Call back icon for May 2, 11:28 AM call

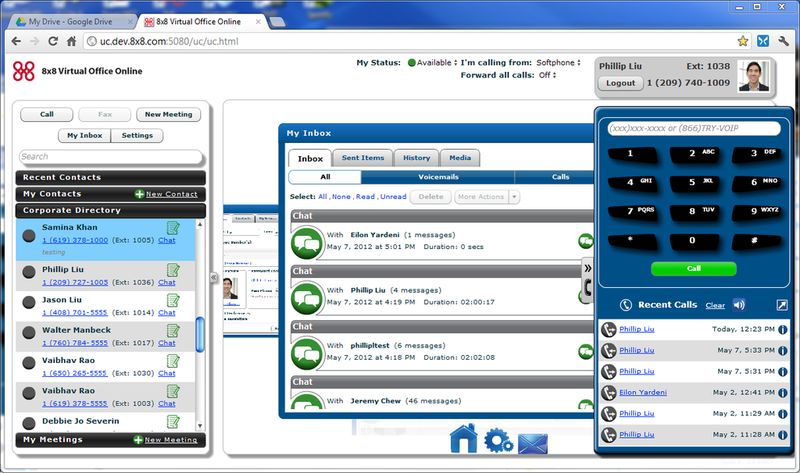pos(608,435)
